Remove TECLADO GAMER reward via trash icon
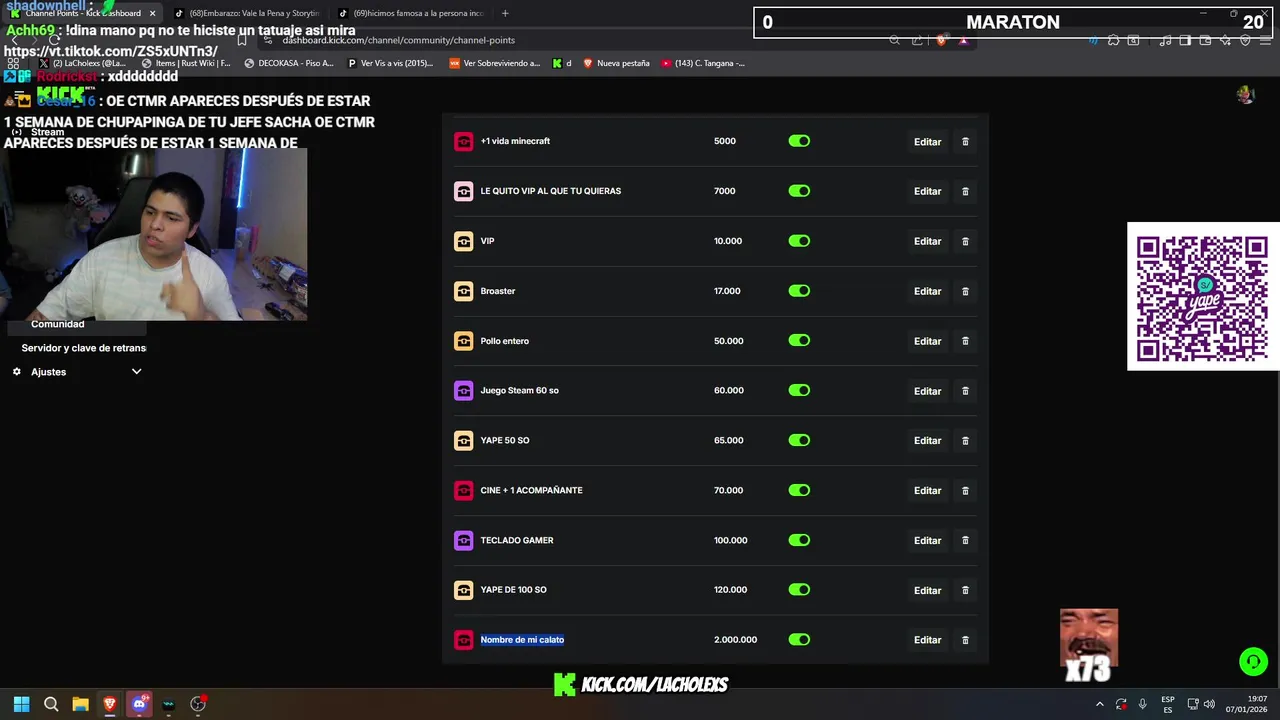The image size is (1280, 720). coord(965,540)
